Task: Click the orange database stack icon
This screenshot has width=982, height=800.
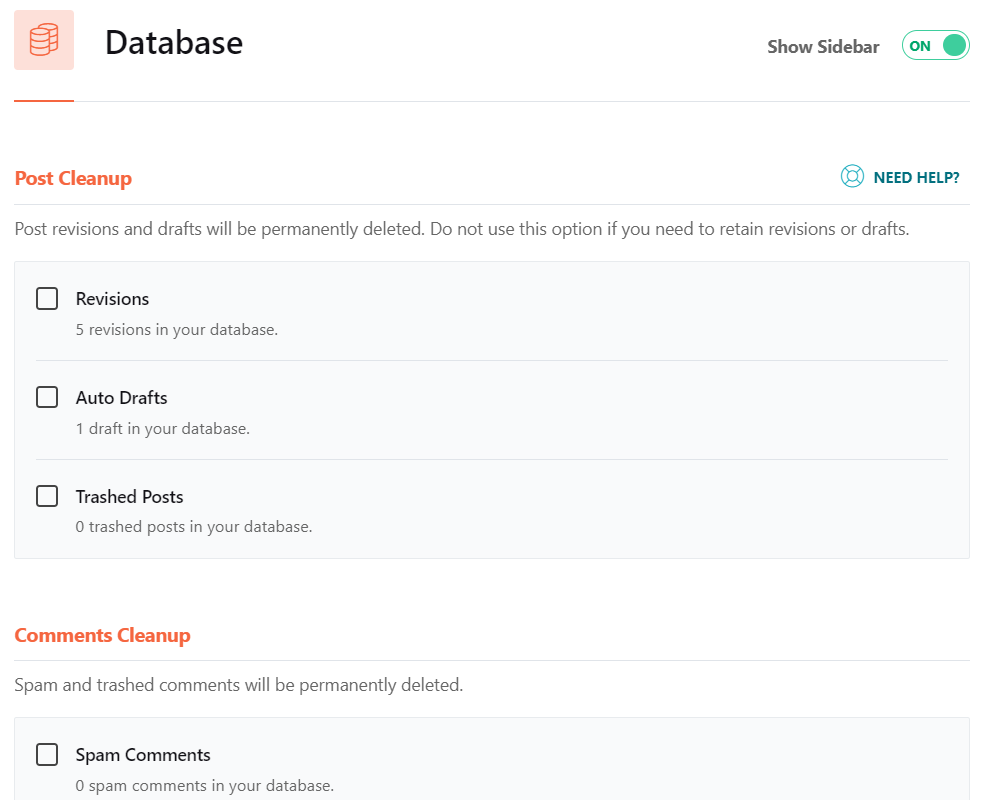Action: [44, 40]
